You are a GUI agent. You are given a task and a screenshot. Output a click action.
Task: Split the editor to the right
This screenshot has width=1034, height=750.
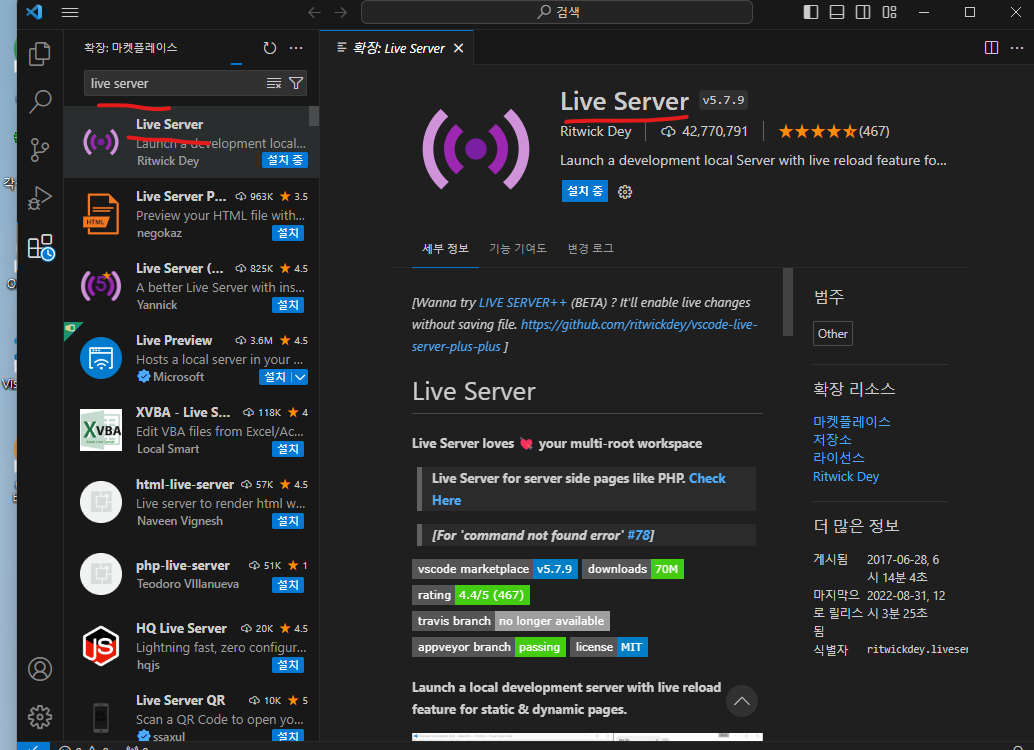pos(991,47)
